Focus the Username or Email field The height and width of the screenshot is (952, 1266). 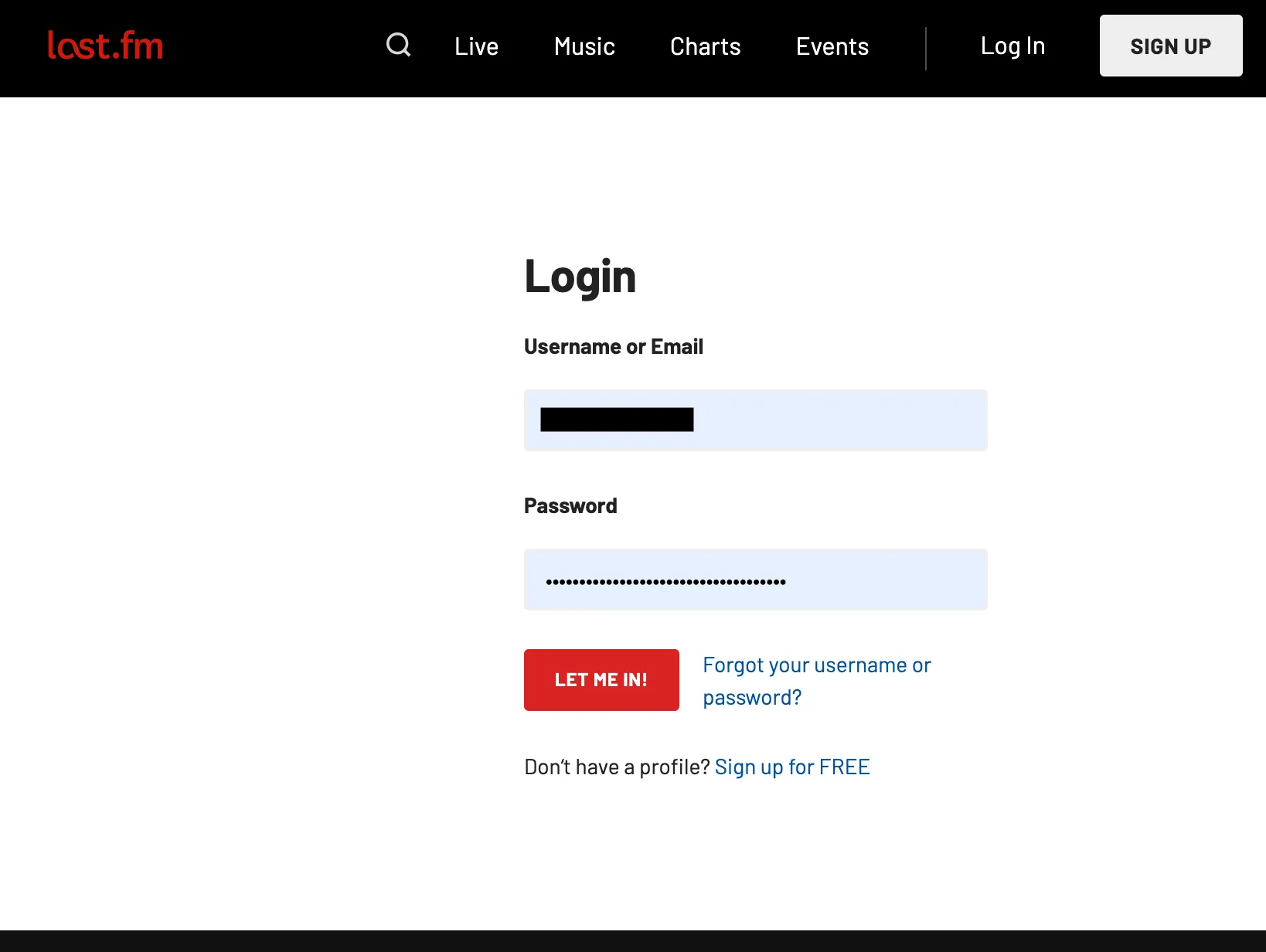[x=835, y=420]
